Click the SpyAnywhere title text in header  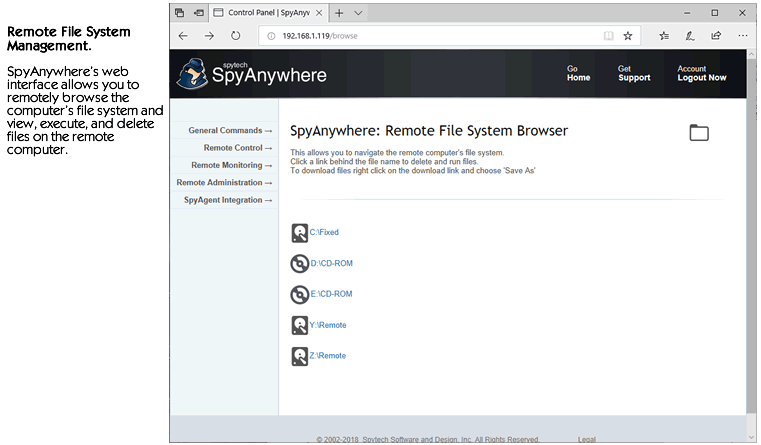(x=269, y=76)
